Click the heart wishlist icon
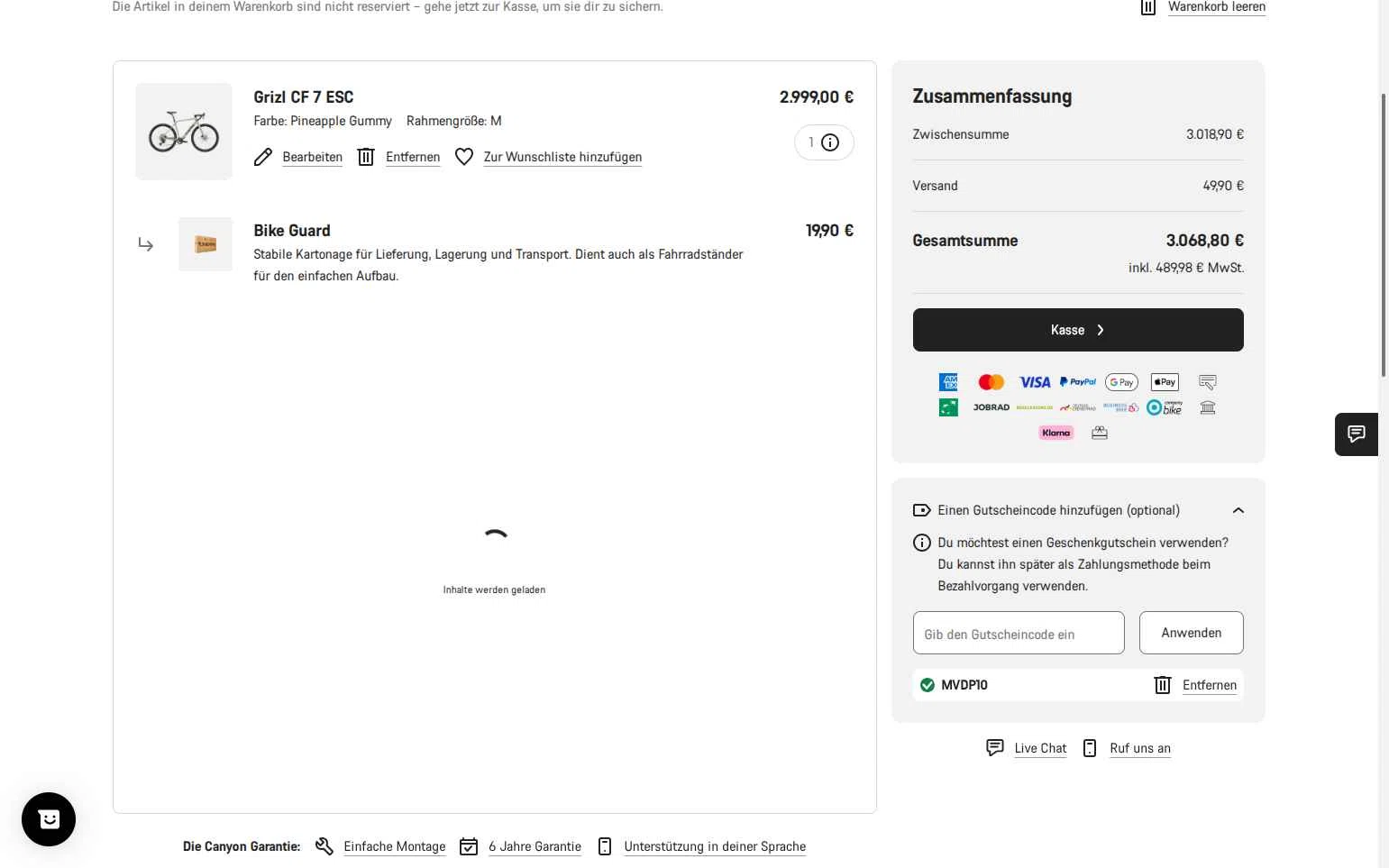The image size is (1389, 868). tap(464, 157)
